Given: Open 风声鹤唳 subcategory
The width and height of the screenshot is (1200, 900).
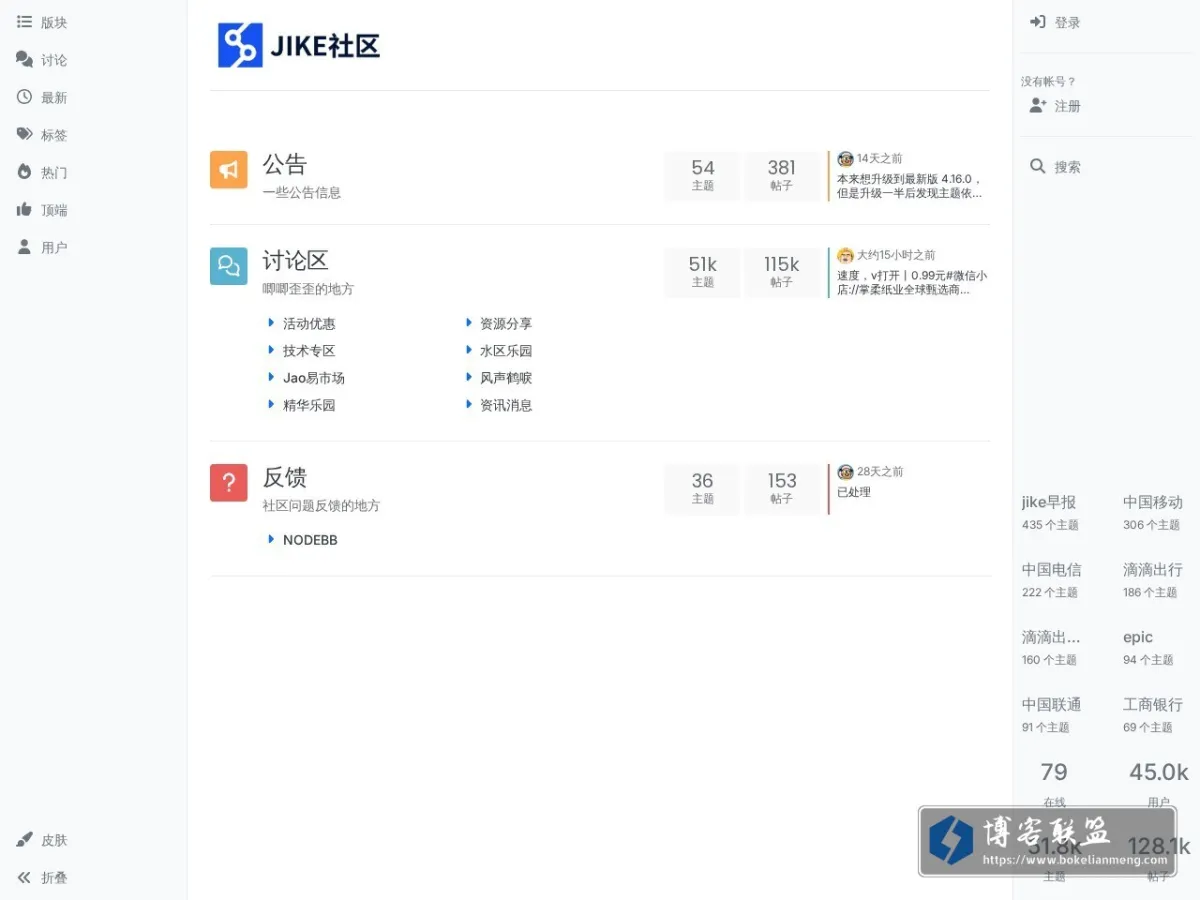Looking at the screenshot, I should tap(506, 377).
